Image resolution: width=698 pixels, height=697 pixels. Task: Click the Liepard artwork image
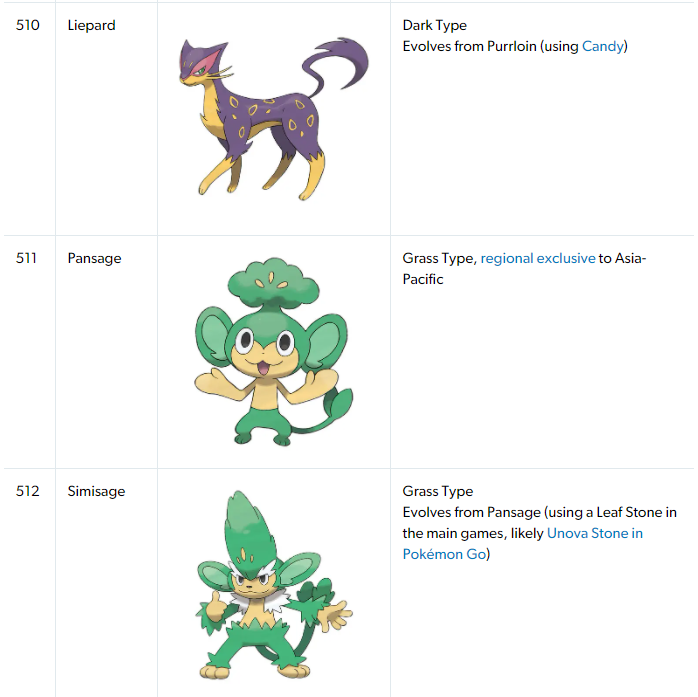(274, 119)
